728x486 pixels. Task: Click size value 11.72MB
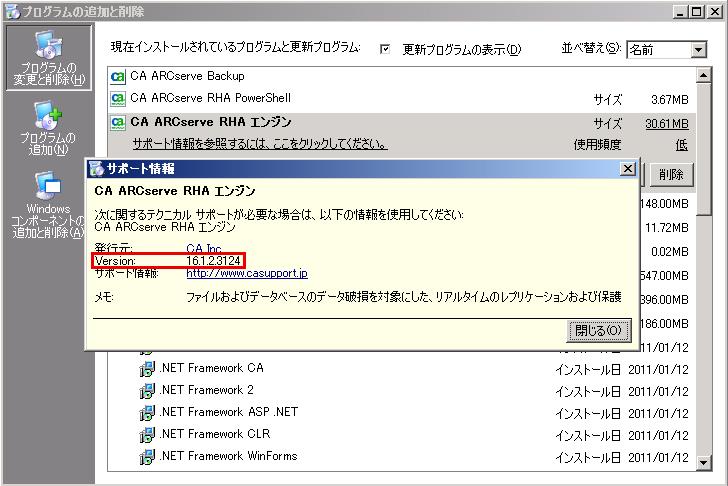point(667,228)
